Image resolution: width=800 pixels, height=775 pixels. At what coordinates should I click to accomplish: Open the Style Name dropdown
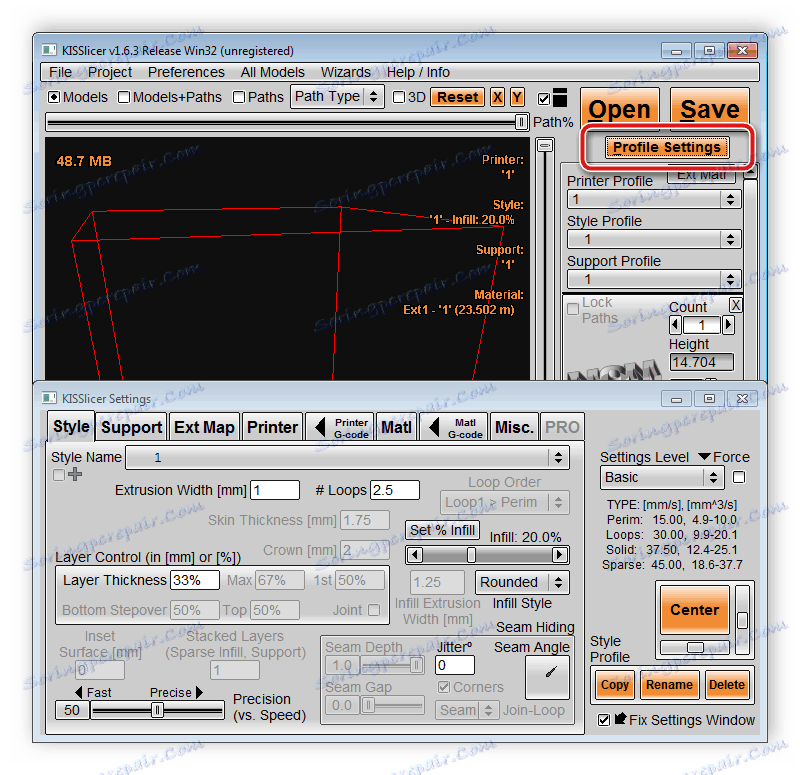[x=347, y=457]
